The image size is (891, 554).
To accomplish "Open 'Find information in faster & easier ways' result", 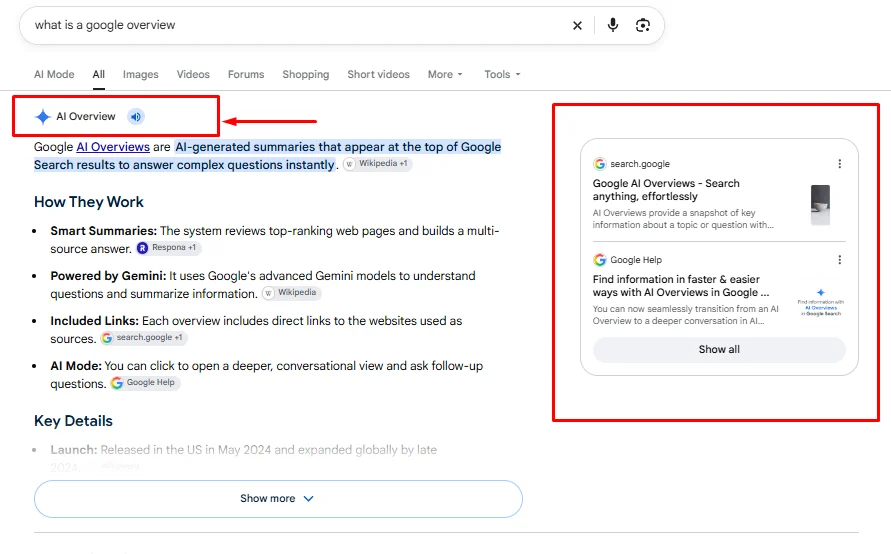I will tap(681, 286).
